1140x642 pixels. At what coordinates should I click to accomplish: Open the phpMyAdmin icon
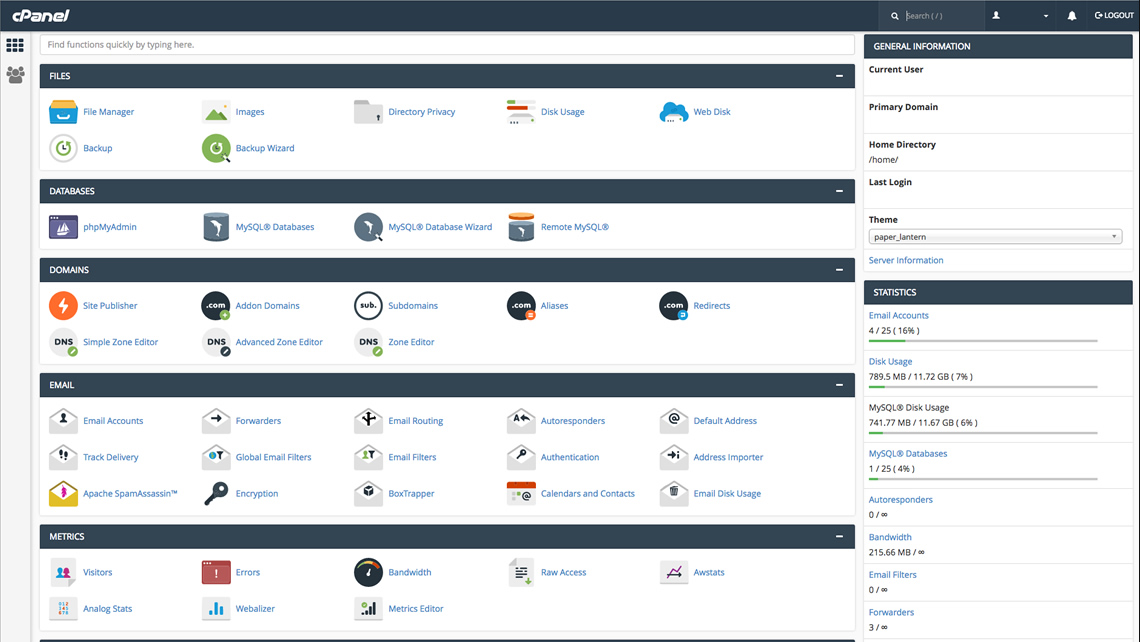tap(63, 227)
